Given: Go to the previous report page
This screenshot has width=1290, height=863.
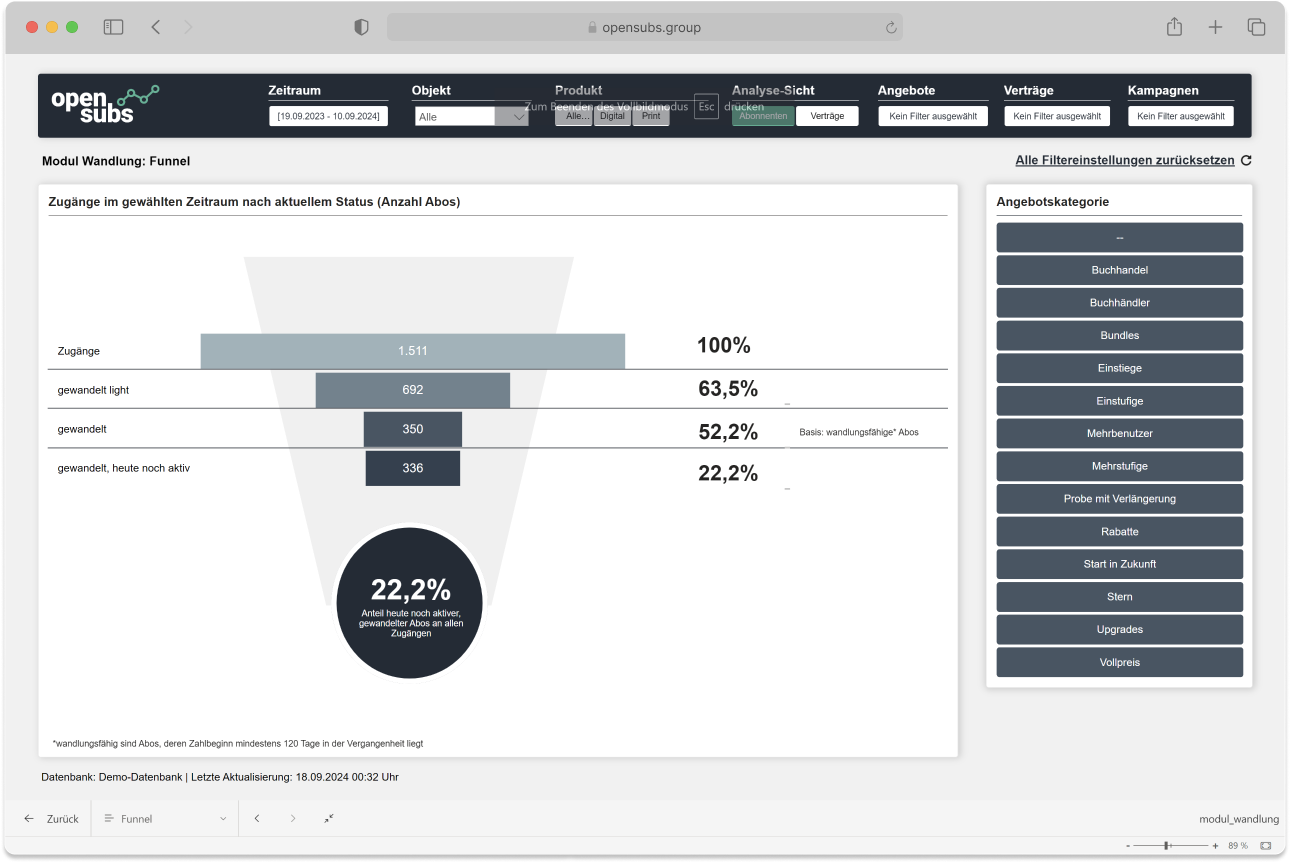Looking at the screenshot, I should click(257, 818).
